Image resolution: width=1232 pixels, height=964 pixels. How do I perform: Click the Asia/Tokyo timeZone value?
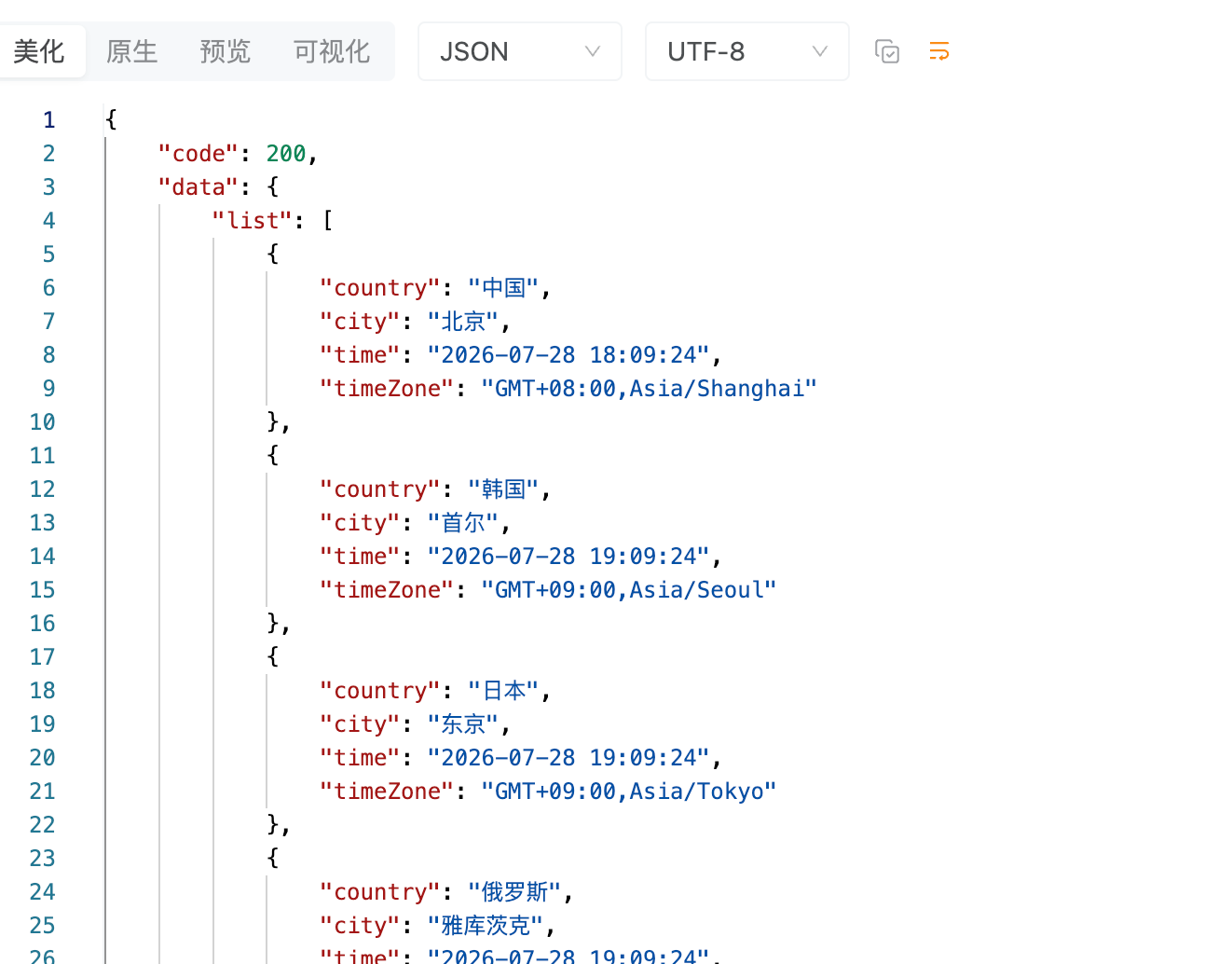pyautogui.click(x=629, y=792)
